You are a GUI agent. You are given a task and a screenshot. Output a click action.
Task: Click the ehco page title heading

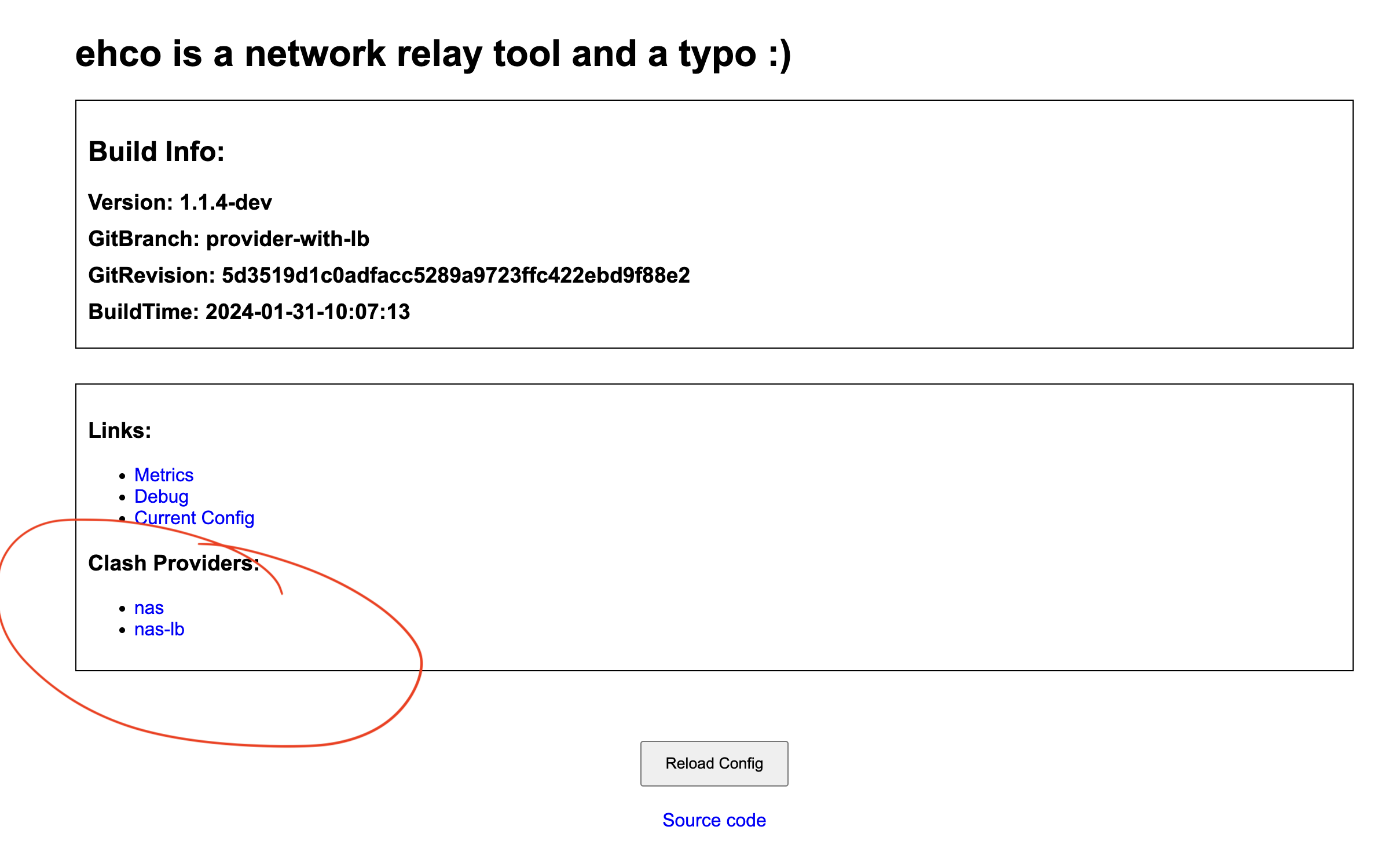(433, 54)
